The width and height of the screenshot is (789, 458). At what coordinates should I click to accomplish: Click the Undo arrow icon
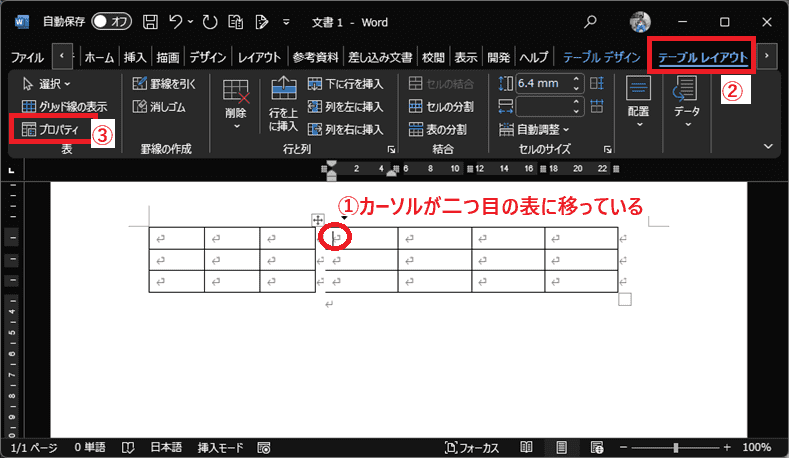174,20
